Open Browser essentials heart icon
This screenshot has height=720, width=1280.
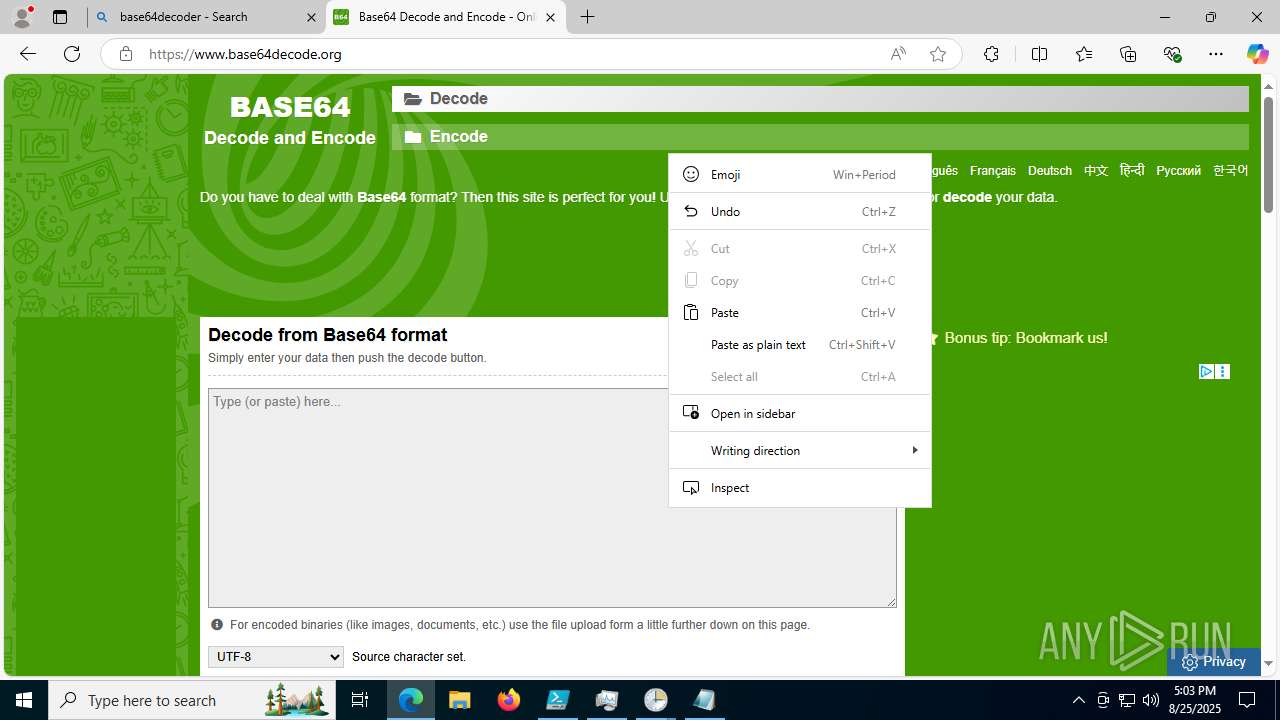(x=1172, y=54)
